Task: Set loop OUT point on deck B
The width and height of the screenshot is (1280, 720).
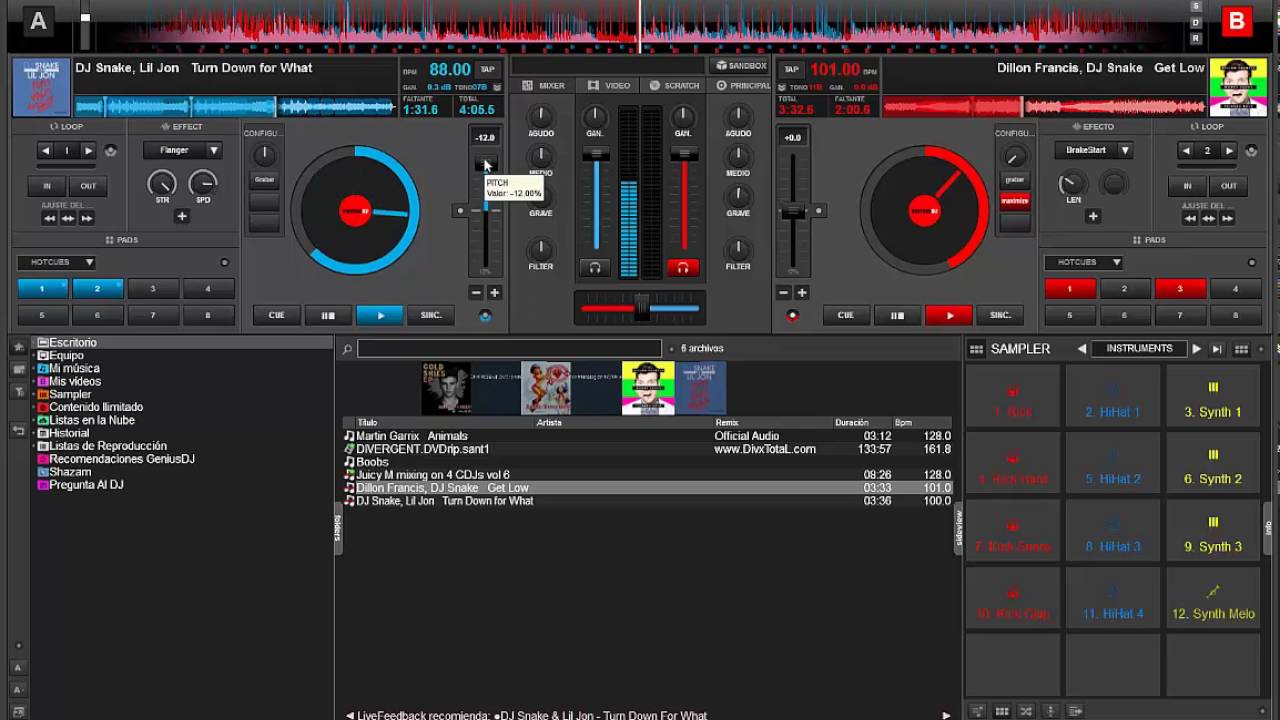Action: (x=1228, y=186)
